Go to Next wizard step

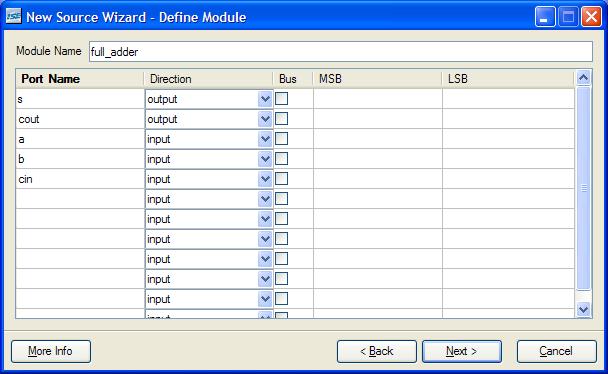coord(461,351)
